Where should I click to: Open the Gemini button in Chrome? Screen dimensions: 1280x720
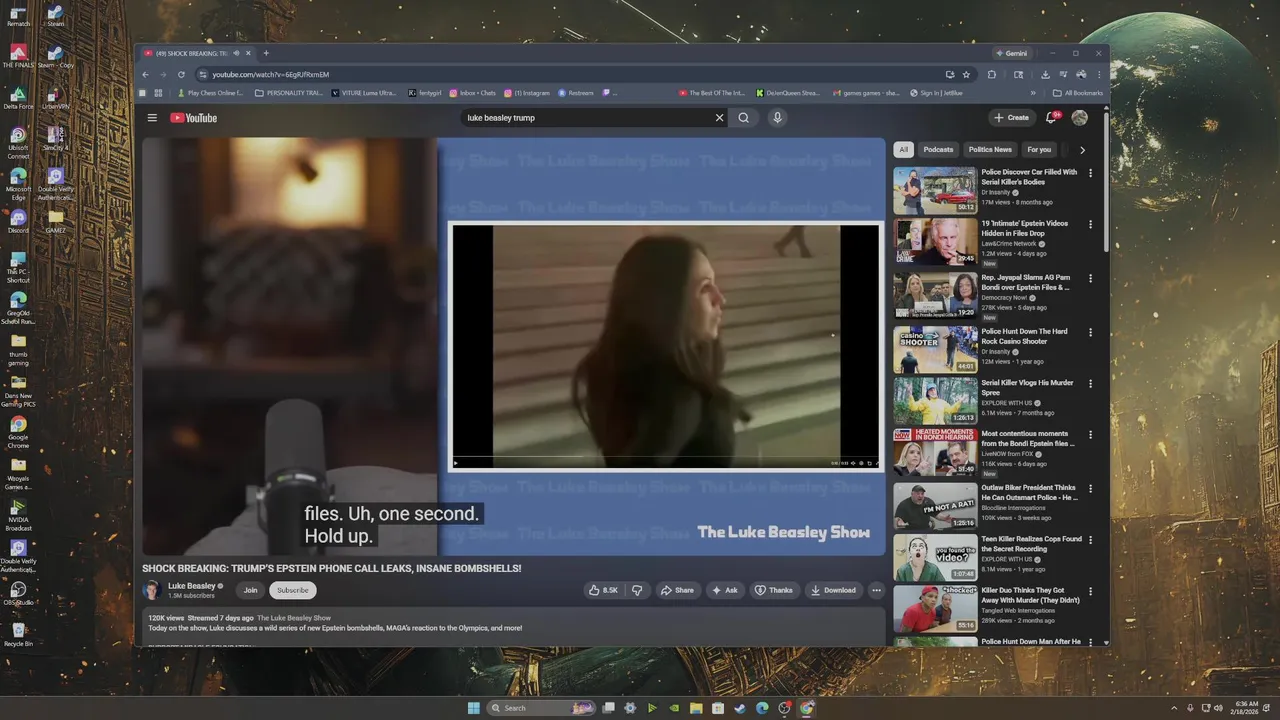[1011, 53]
